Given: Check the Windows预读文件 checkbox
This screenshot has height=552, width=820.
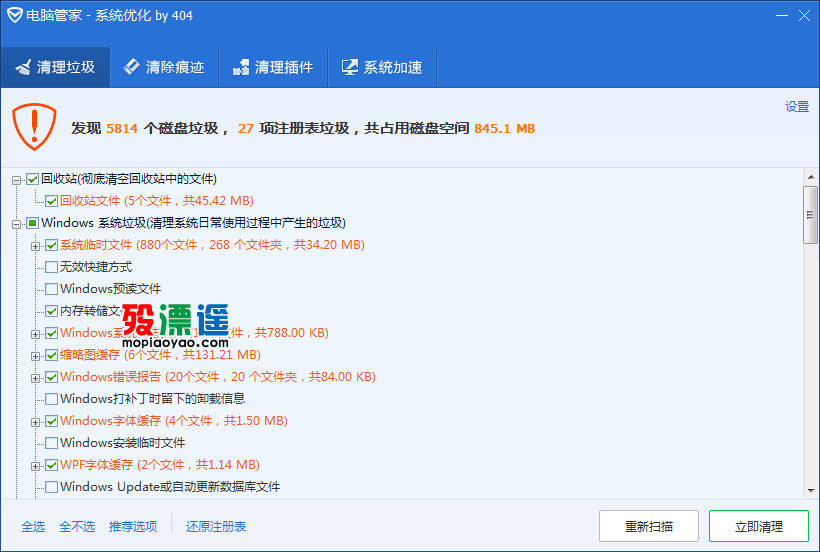Looking at the screenshot, I should coord(51,289).
